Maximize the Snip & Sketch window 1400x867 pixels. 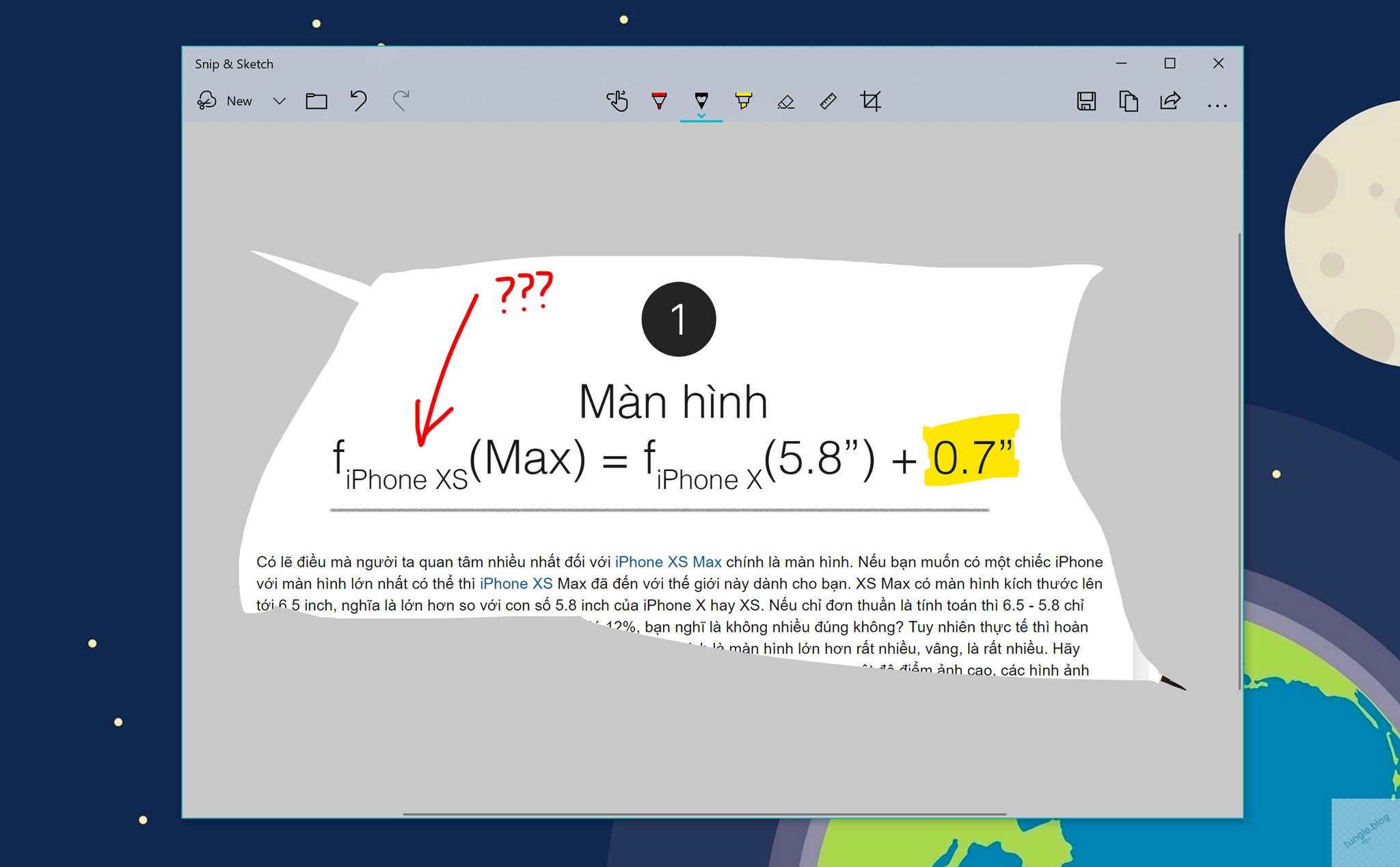coord(1170,63)
